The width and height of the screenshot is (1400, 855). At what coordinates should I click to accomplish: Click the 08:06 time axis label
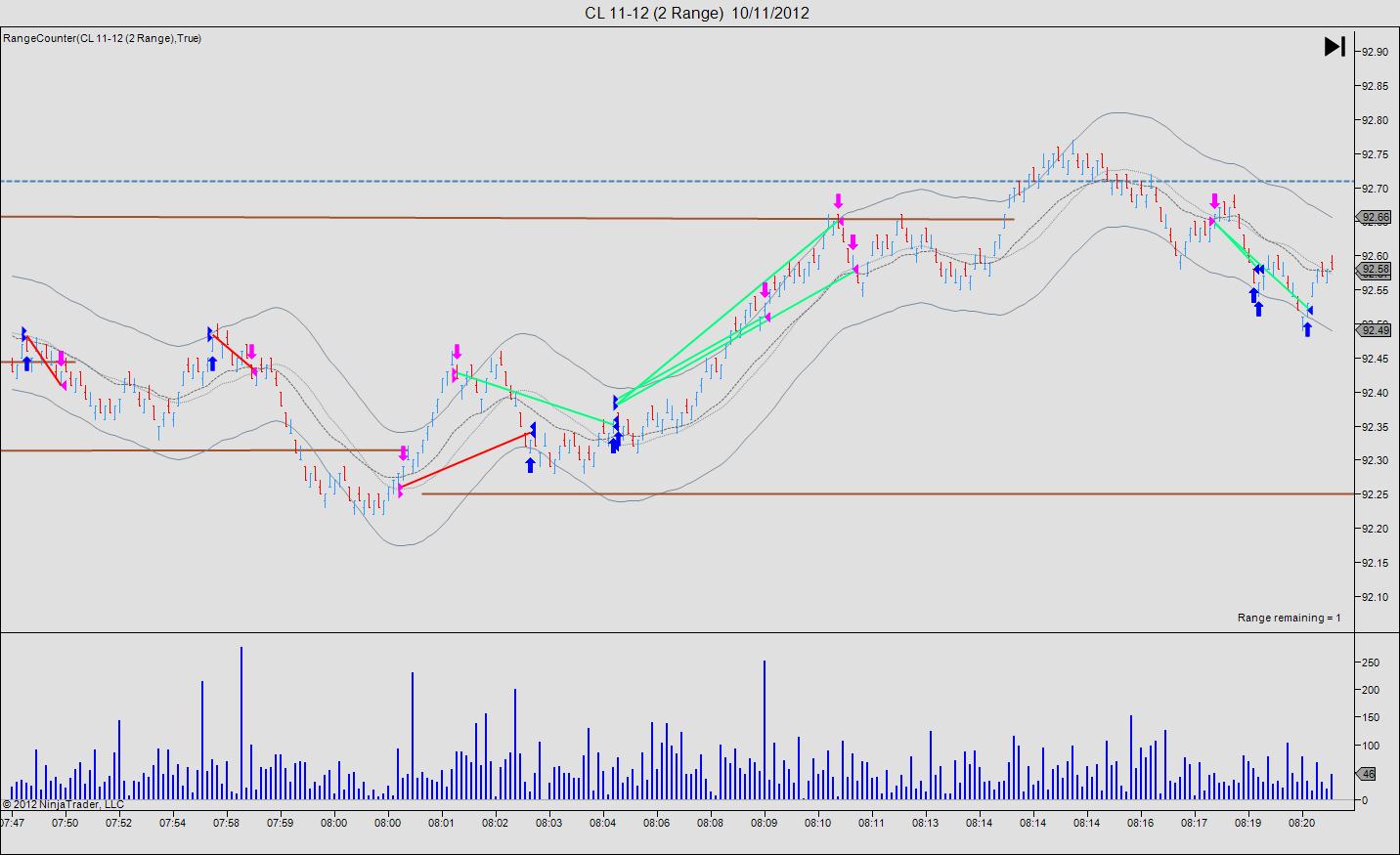coord(657,823)
